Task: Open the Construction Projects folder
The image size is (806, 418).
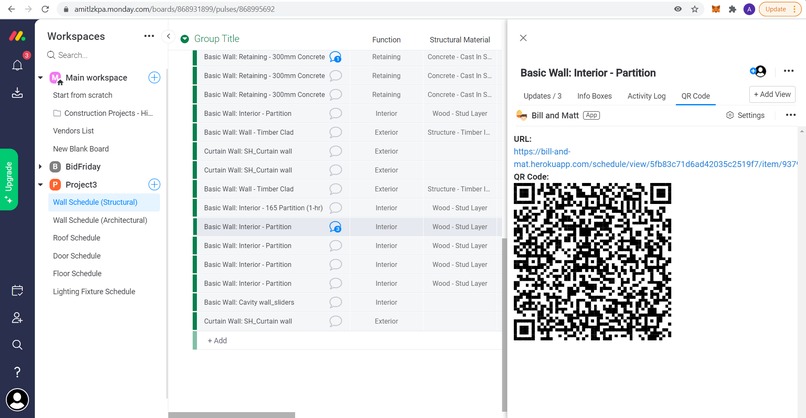Action: (x=103, y=113)
